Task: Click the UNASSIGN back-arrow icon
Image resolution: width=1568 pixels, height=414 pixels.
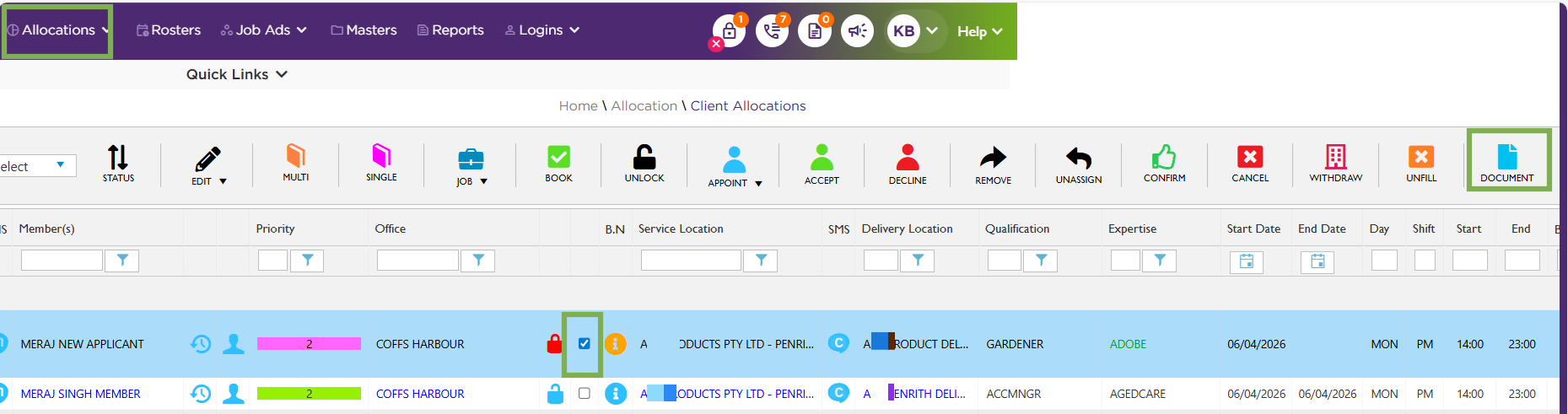Action: 1079,158
